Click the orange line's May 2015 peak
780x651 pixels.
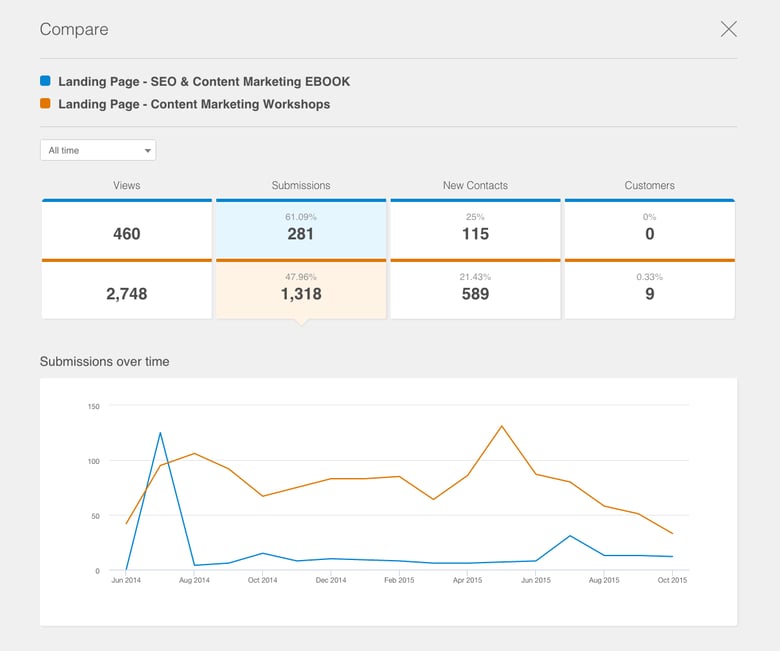501,426
